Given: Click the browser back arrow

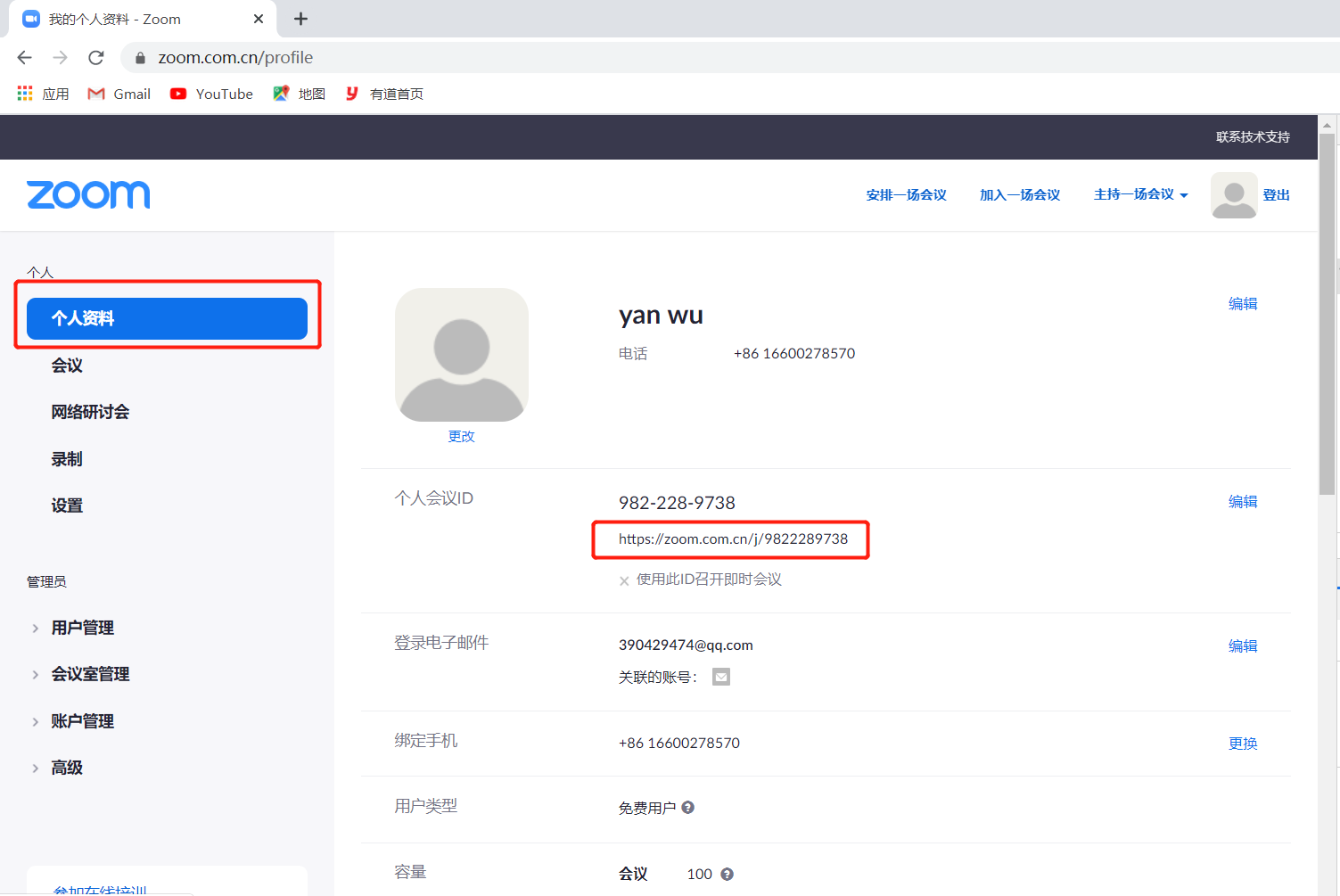Looking at the screenshot, I should [x=24, y=58].
